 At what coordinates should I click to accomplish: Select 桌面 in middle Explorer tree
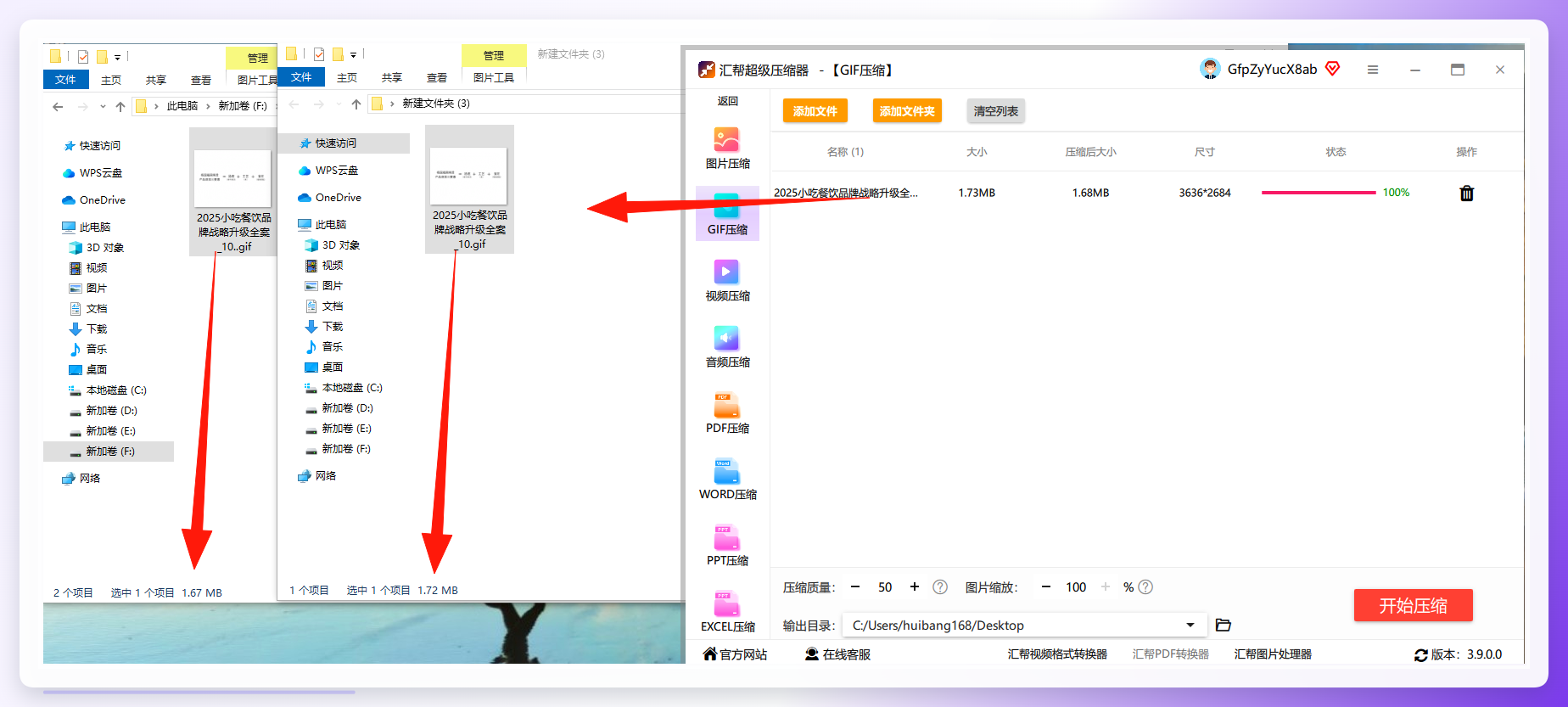coord(333,368)
